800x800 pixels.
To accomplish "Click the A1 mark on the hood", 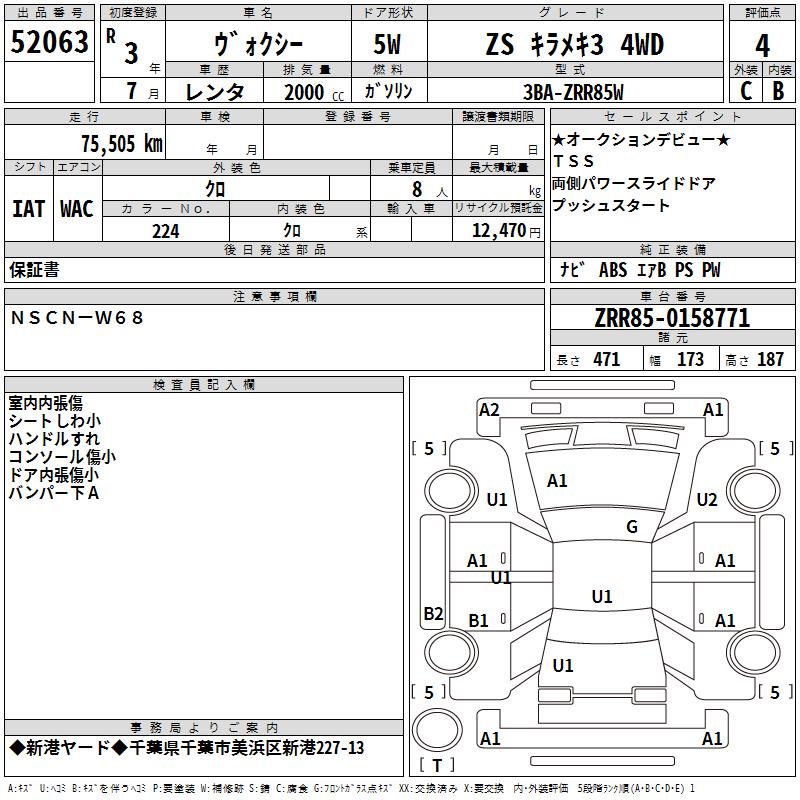I will (x=557, y=481).
